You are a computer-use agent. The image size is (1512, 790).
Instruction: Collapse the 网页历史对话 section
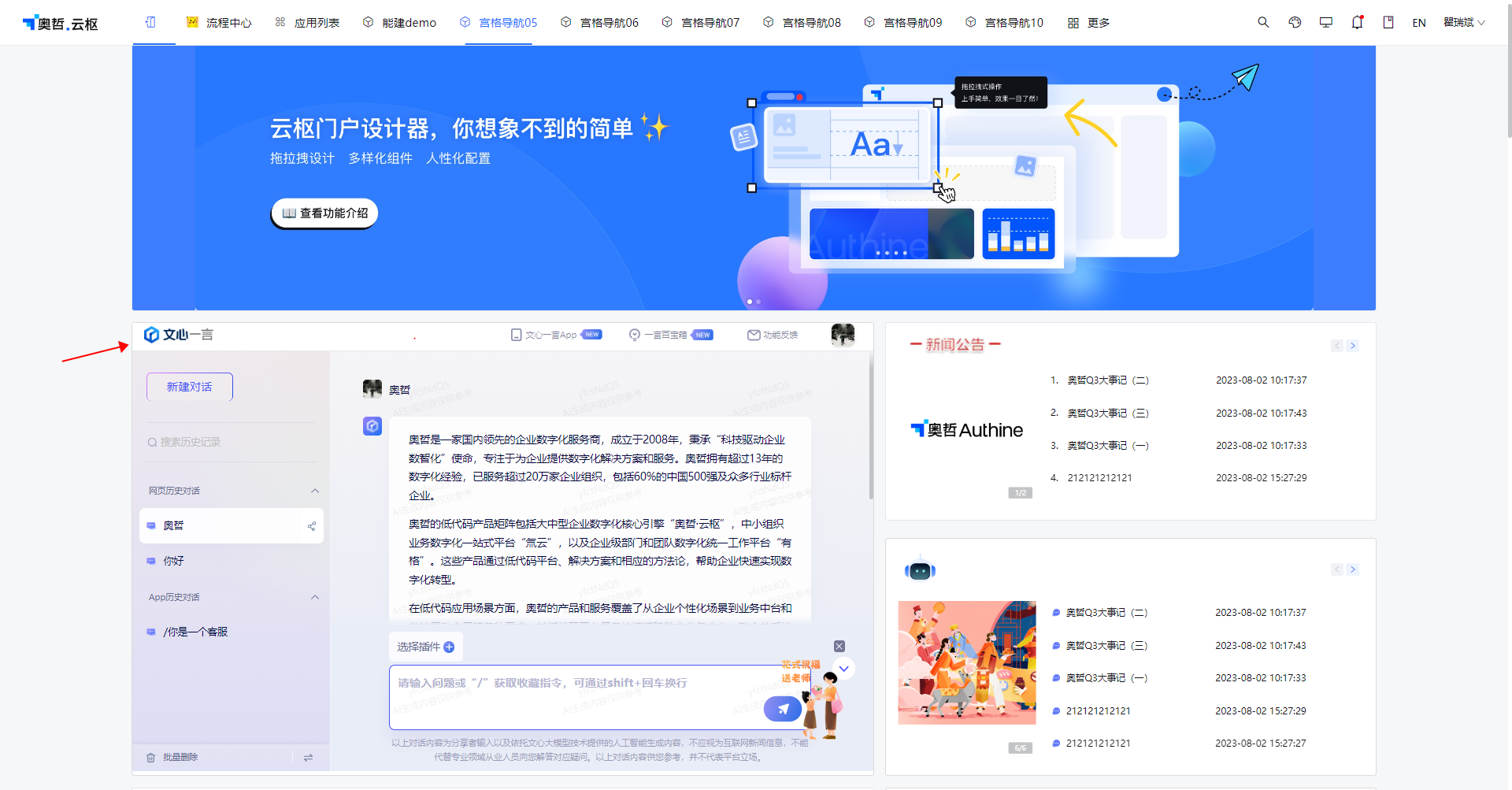315,491
